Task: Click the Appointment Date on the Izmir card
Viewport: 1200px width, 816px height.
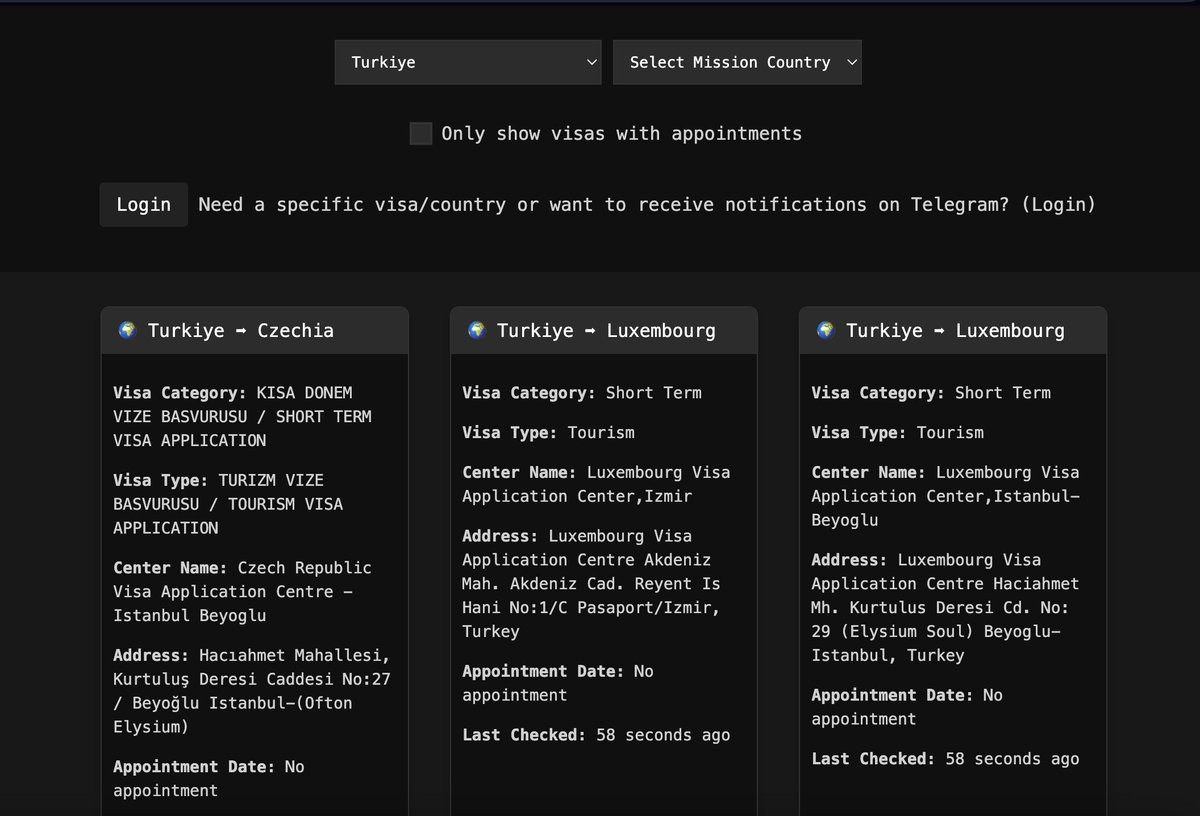Action: [x=558, y=683]
